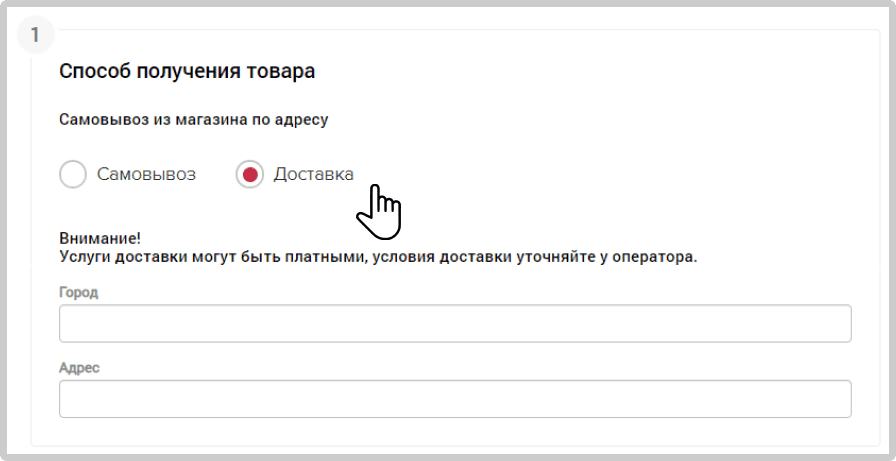Focus the Город input field
Image resolution: width=896 pixels, height=461 pixels.
tap(455, 323)
